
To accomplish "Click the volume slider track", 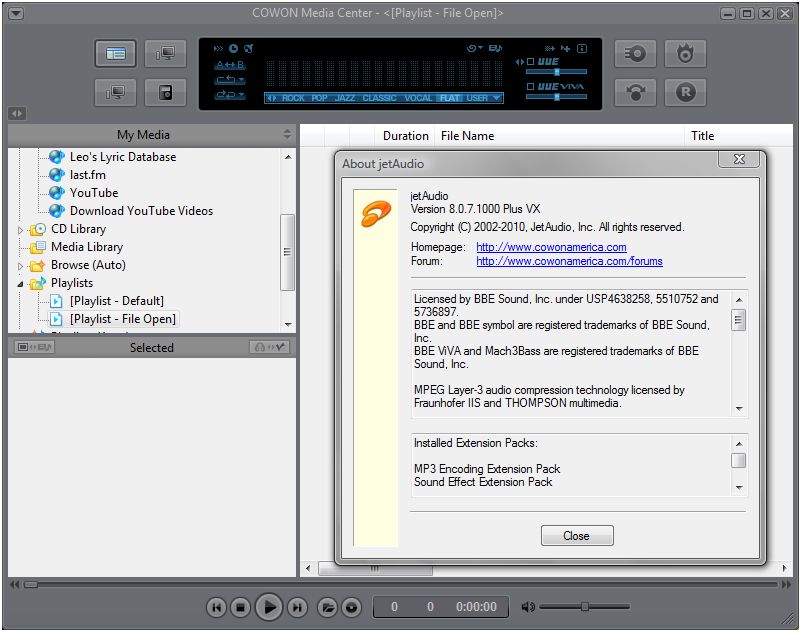I will (x=584, y=607).
